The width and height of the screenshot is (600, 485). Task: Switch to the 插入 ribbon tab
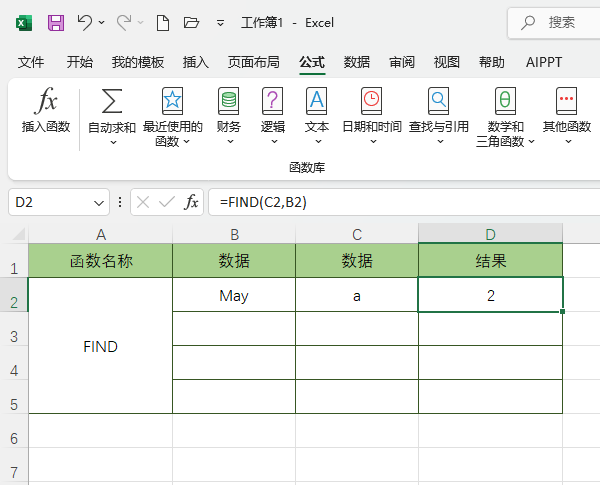[x=196, y=62]
